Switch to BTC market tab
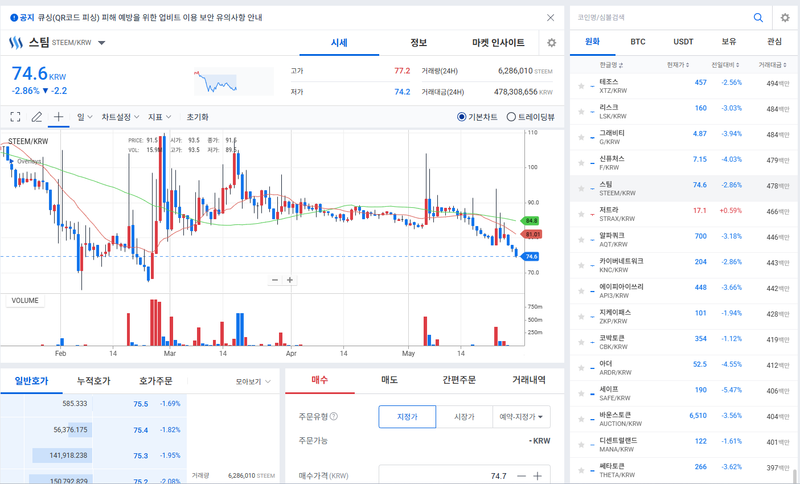The height and width of the screenshot is (484, 800). click(x=638, y=42)
